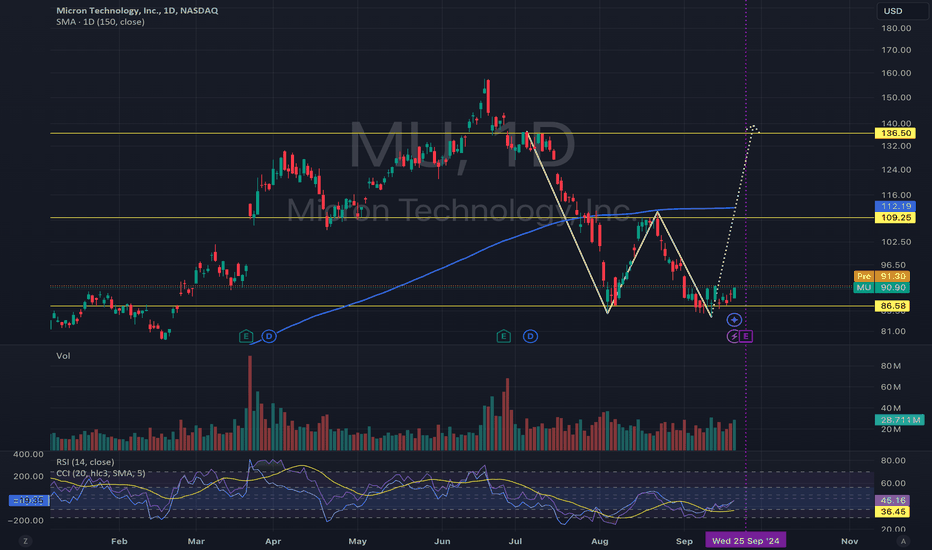The height and width of the screenshot is (550, 932).
Task: Click the 124.00 price axis label
Action: [x=896, y=169]
